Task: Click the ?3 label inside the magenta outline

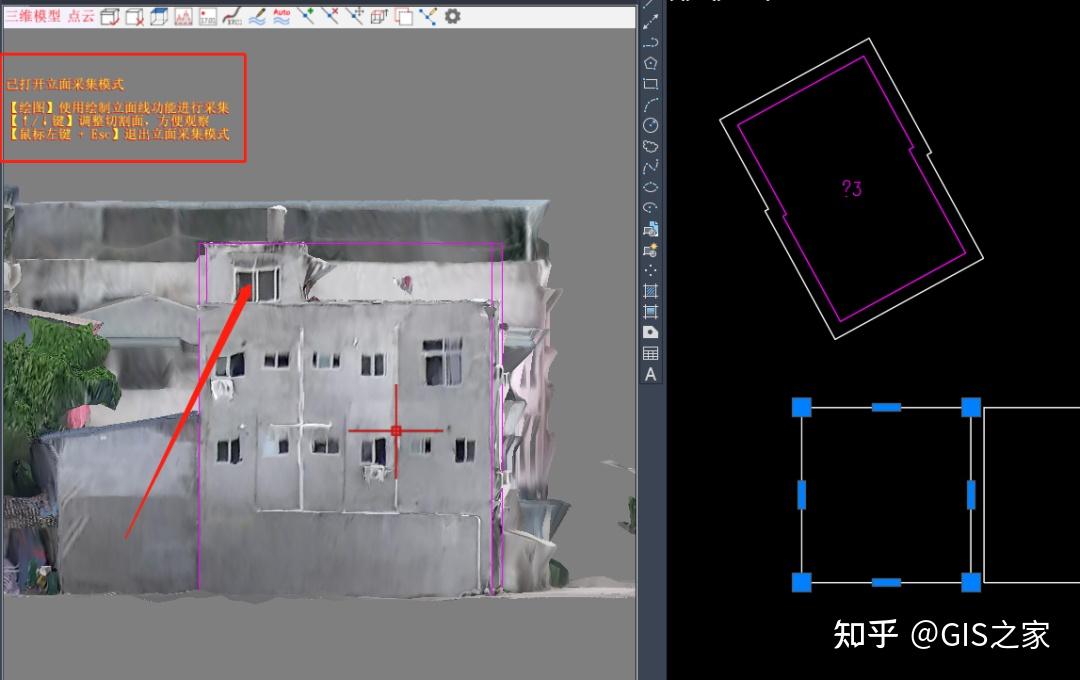Action: 850,189
